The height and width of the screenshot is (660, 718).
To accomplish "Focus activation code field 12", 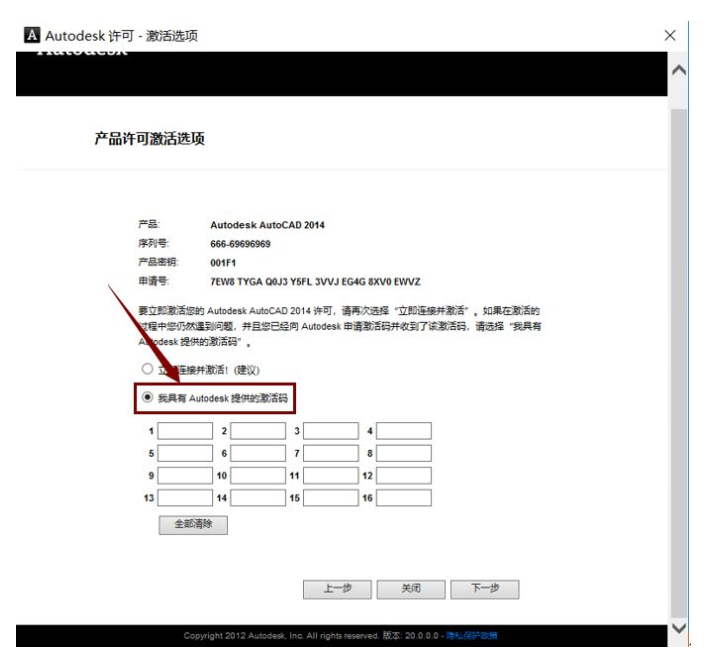I will (x=403, y=475).
